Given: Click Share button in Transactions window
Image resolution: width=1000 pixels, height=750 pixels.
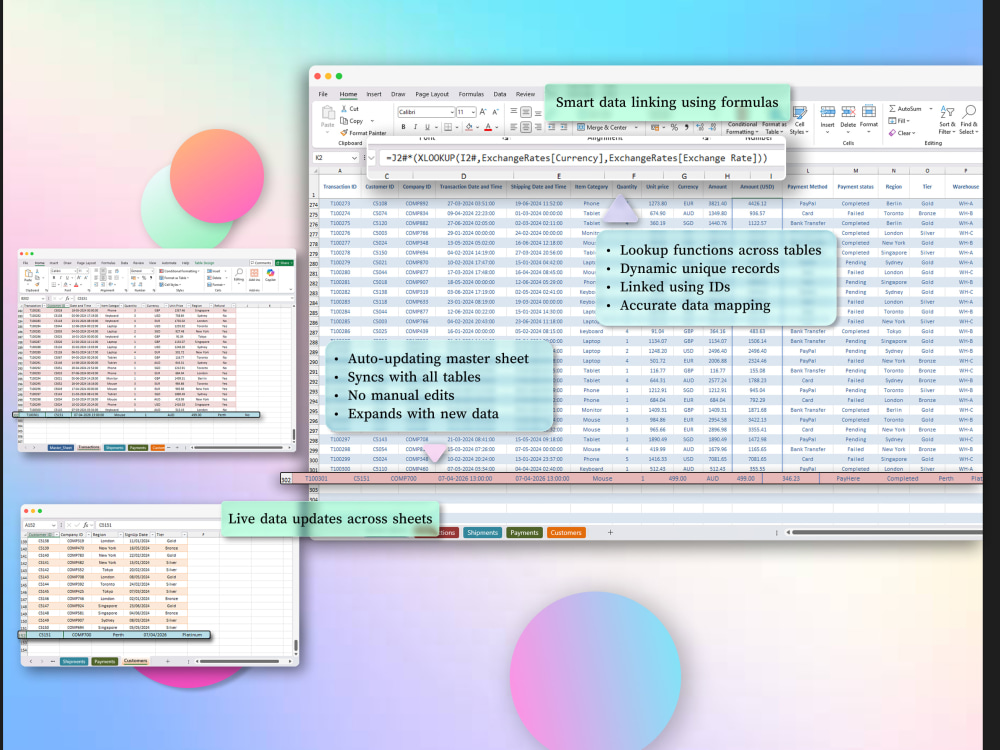Looking at the screenshot, I should point(284,263).
